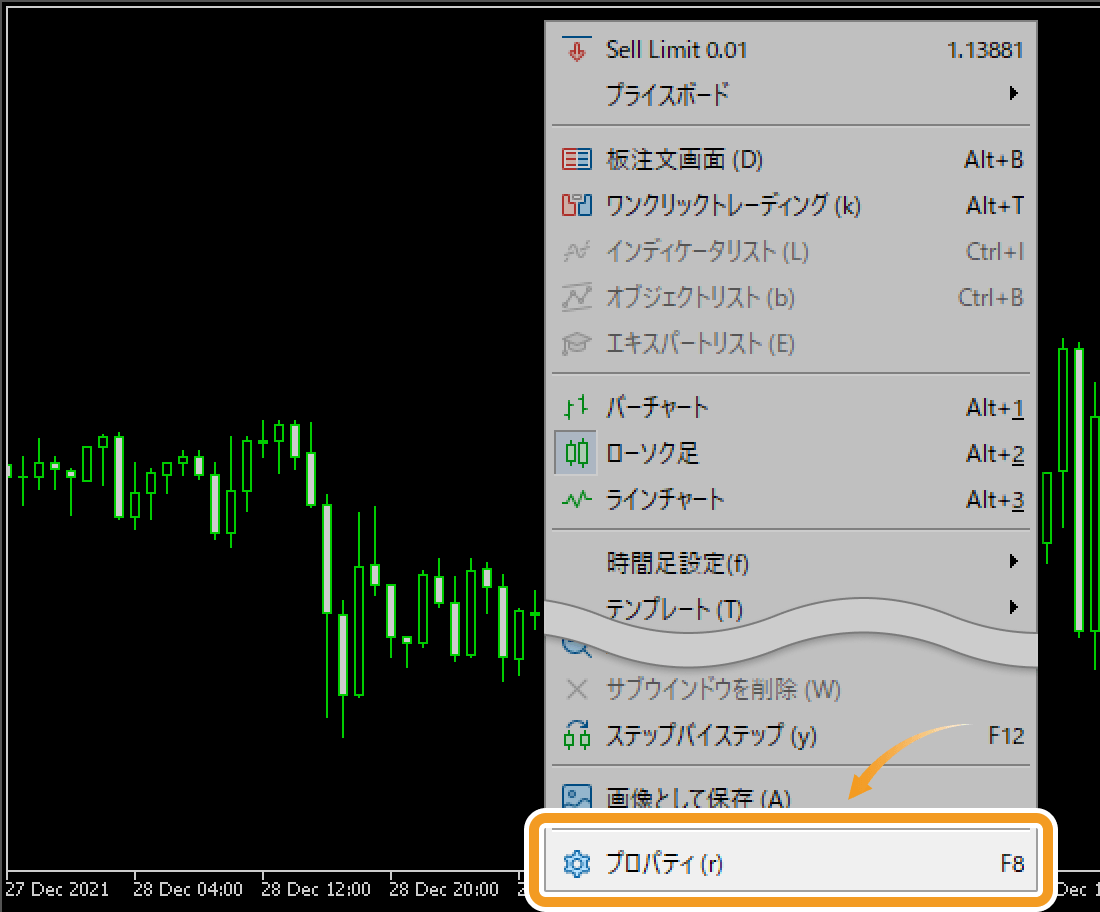This screenshot has height=912, width=1100.
Task: Open 時間足設定(f) submenu
Action: (x=791, y=562)
